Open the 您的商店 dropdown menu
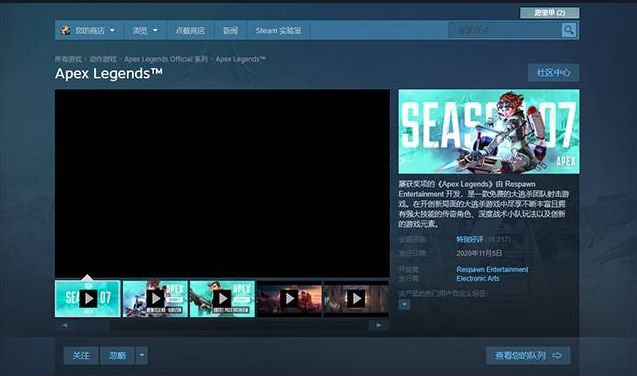The image size is (637, 376). pyautogui.click(x=89, y=30)
